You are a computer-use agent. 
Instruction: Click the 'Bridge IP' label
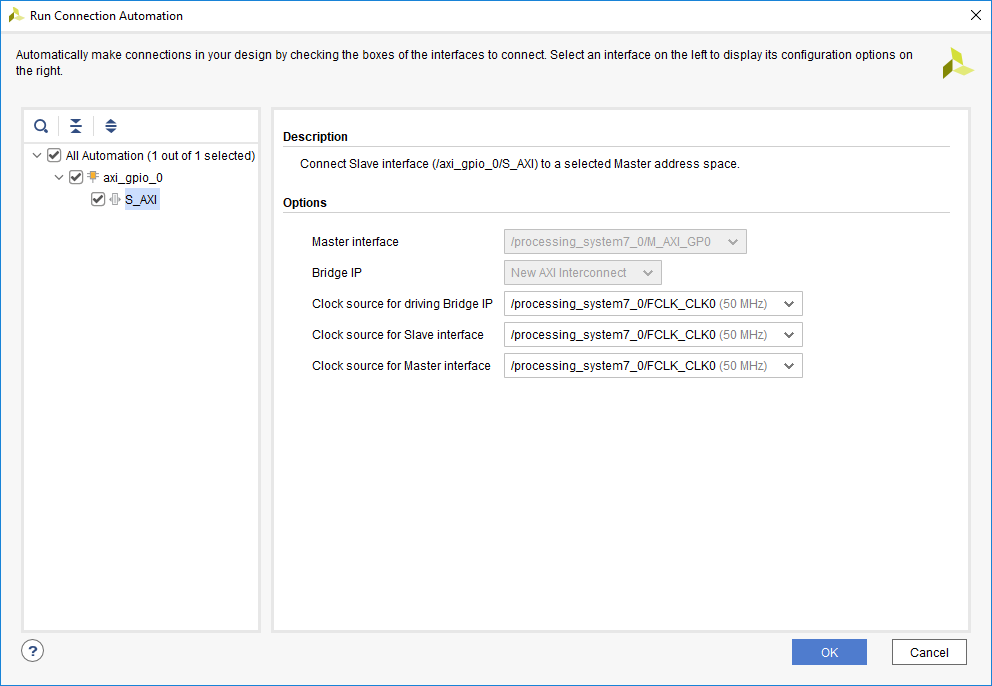pos(337,273)
